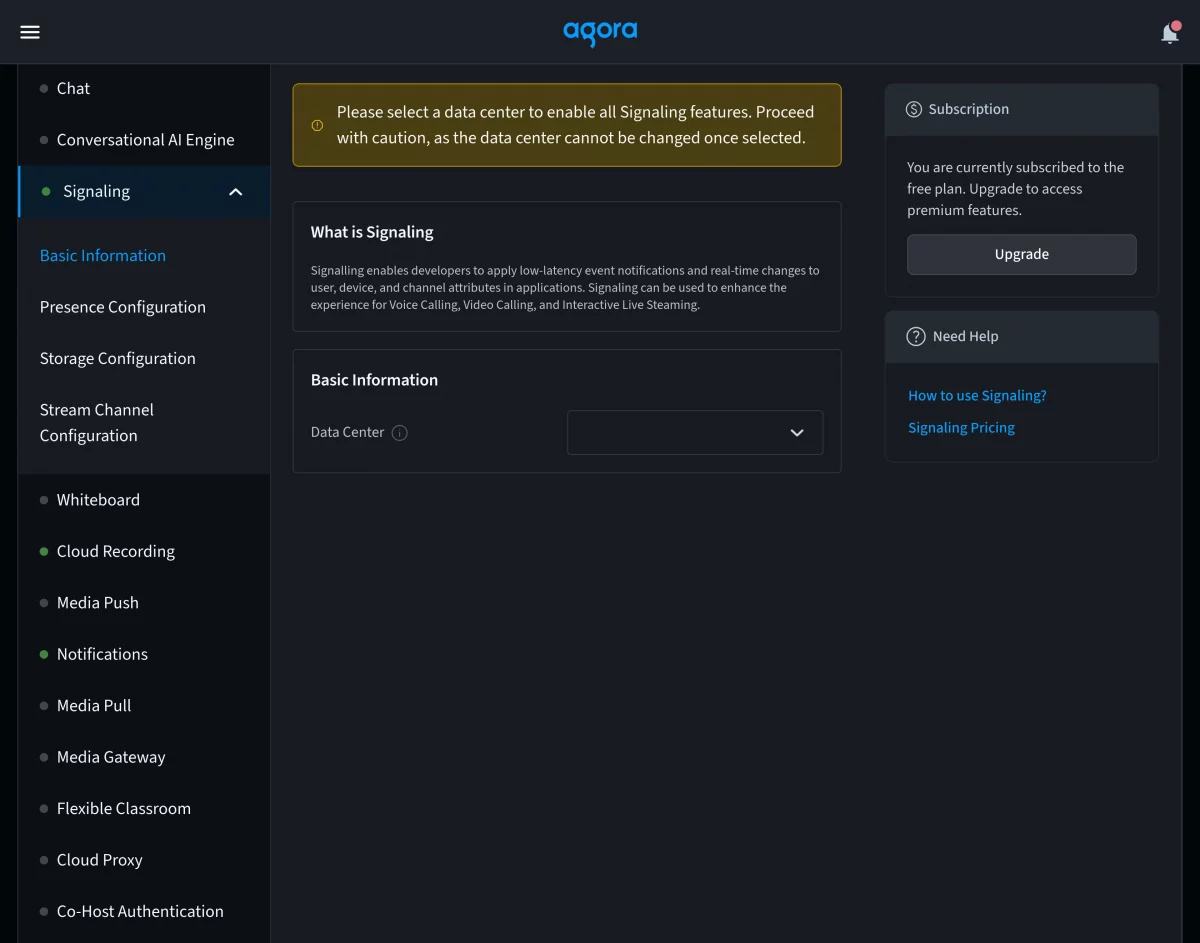Click the Need Help panel title

(x=965, y=337)
